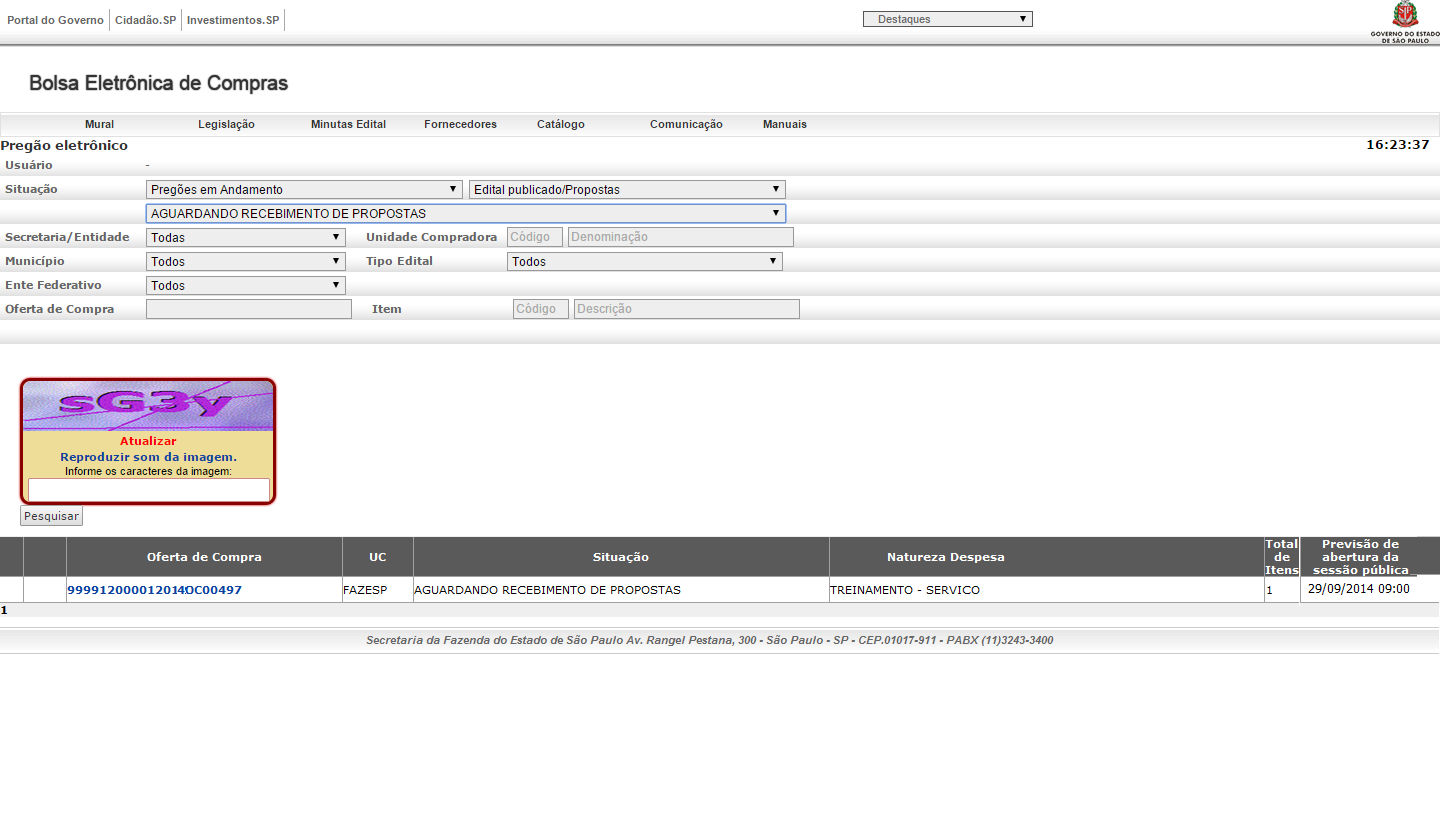This screenshot has height=838, width=1440.
Task: Click the captcha image
Action: (148, 406)
